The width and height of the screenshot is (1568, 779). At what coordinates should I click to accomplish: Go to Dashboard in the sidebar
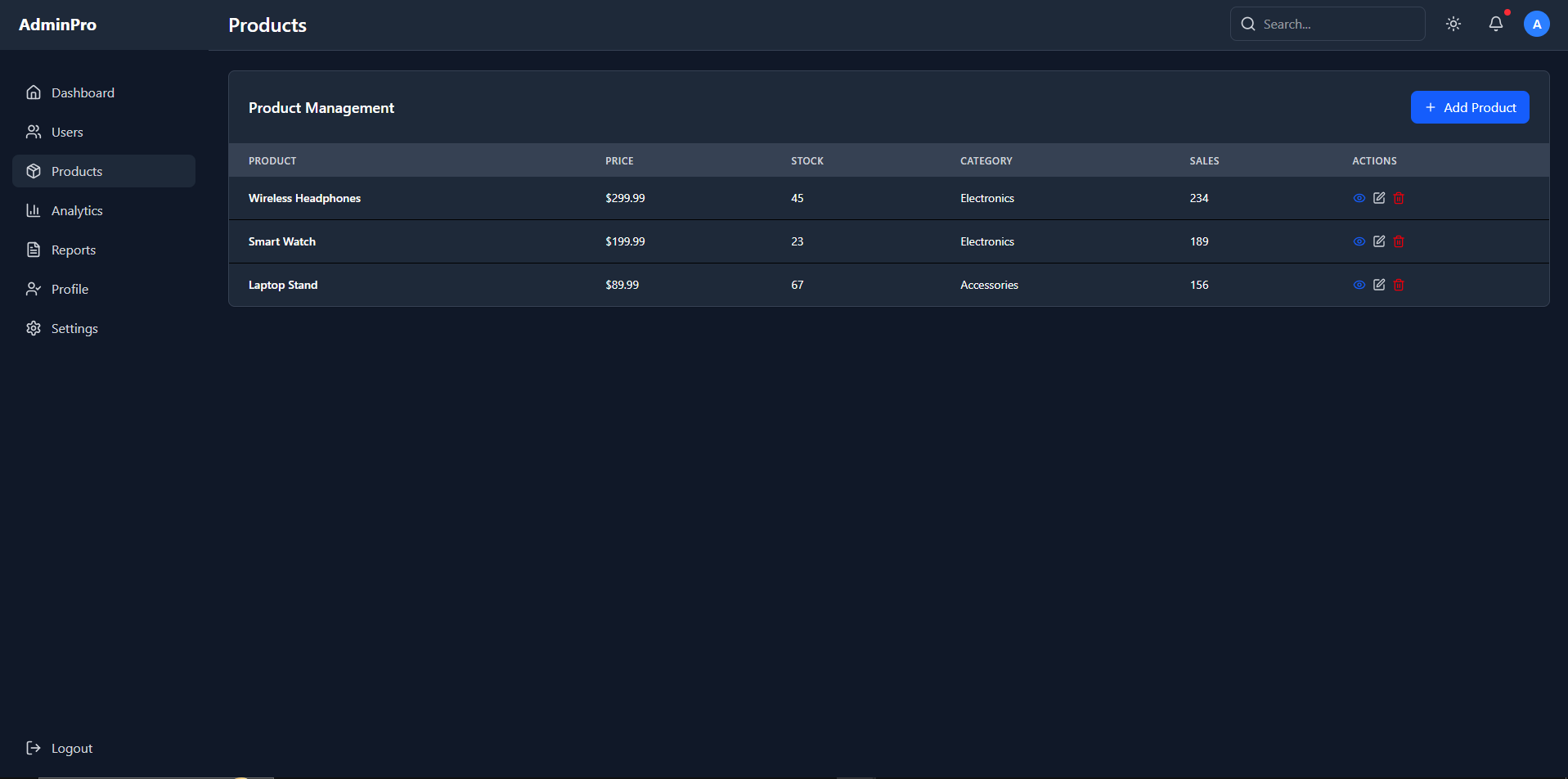pyautogui.click(x=83, y=92)
